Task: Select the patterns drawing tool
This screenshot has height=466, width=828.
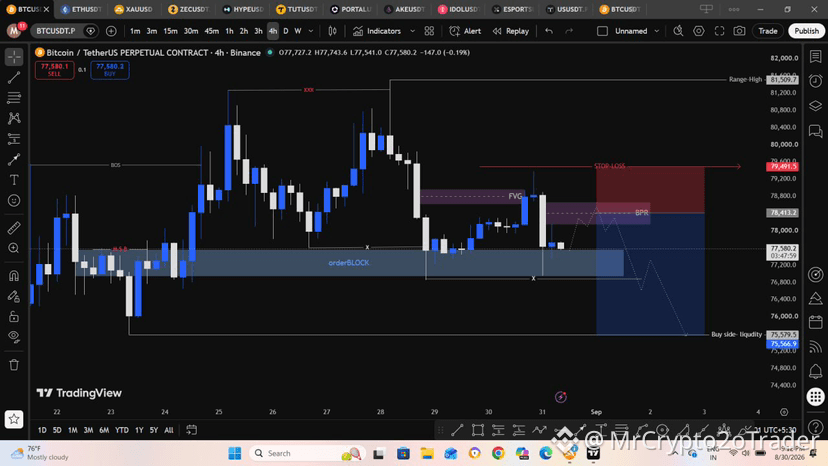Action: [14, 118]
